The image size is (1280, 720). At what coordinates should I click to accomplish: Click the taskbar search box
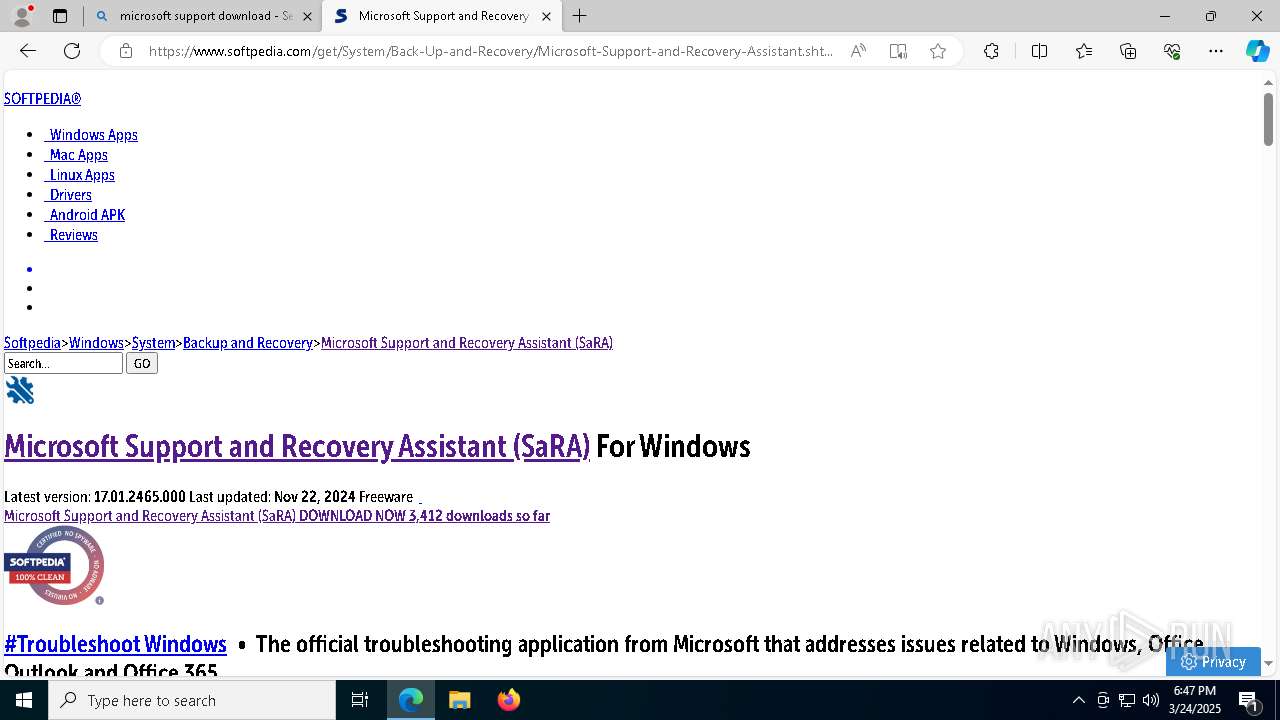click(192, 700)
